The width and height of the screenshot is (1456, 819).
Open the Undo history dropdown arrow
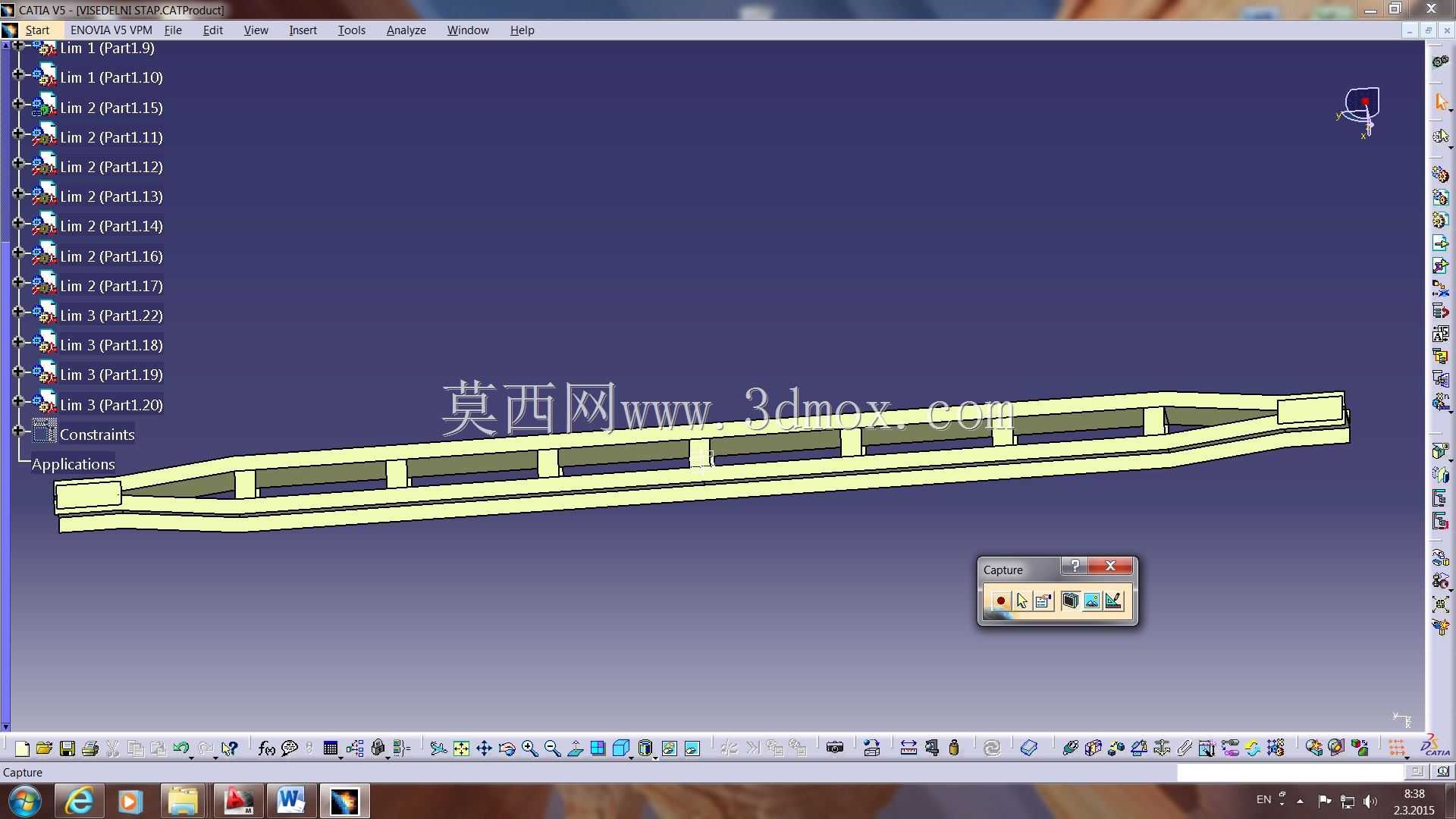tap(191, 758)
